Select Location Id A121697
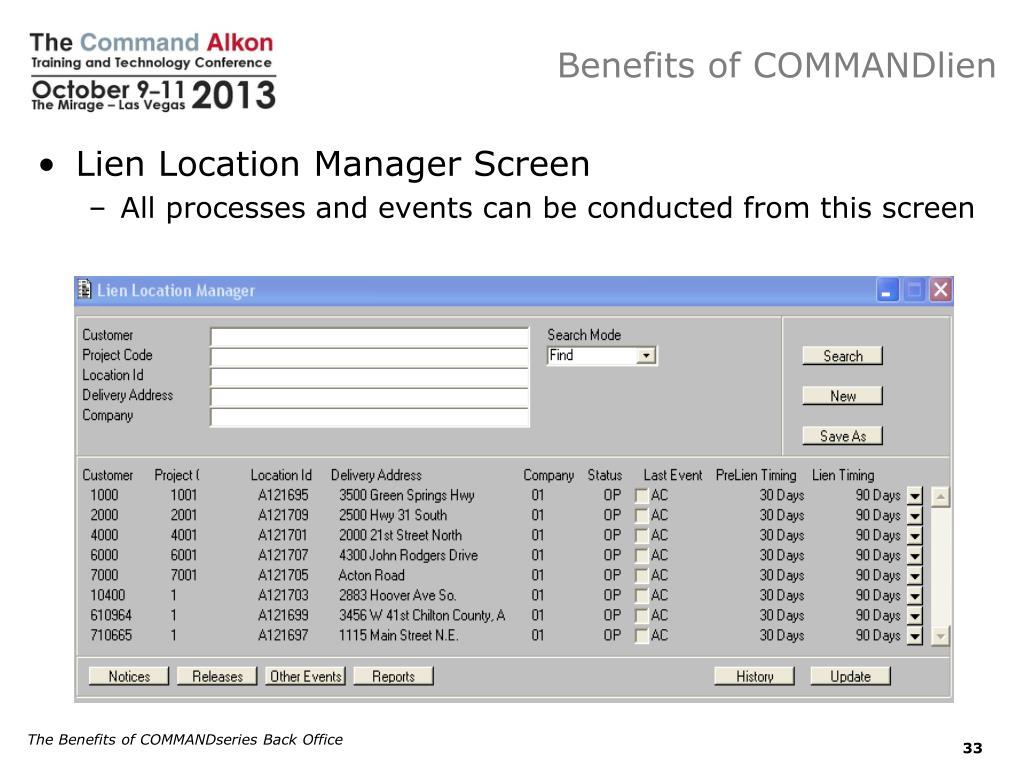Screen dimensions: 1024x768 pyautogui.click(x=283, y=635)
